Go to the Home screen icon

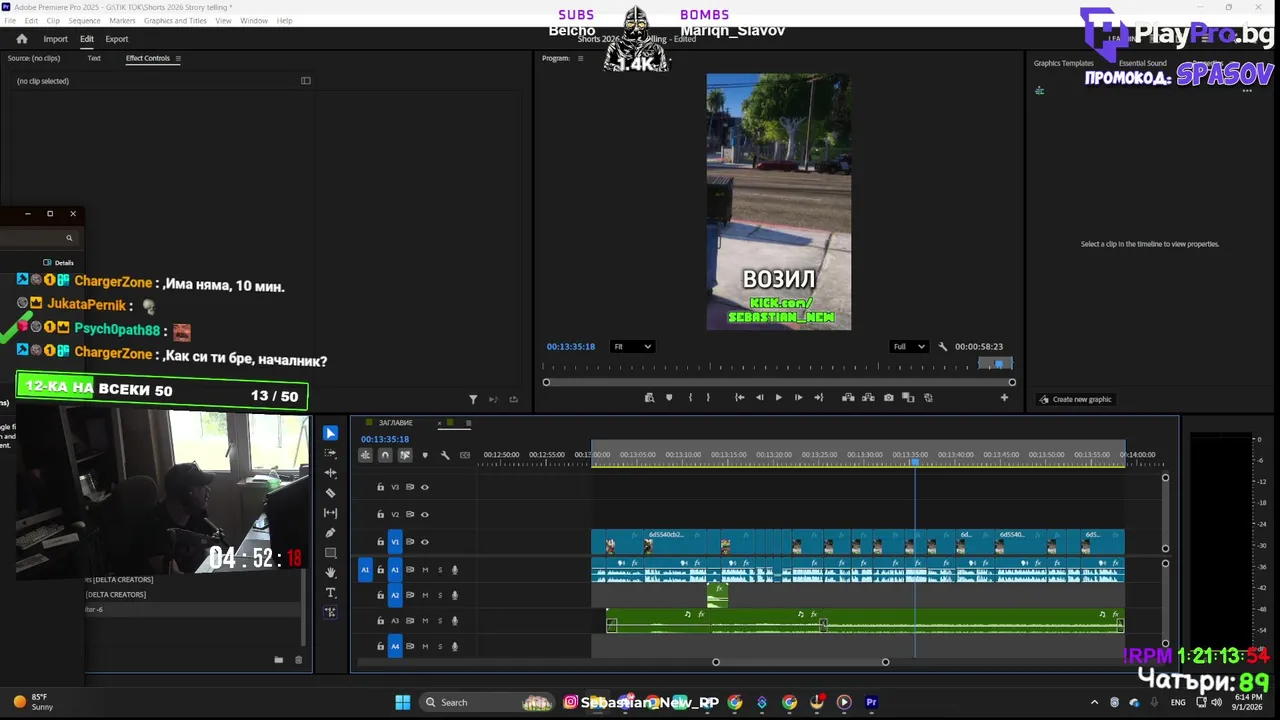click(x=21, y=39)
